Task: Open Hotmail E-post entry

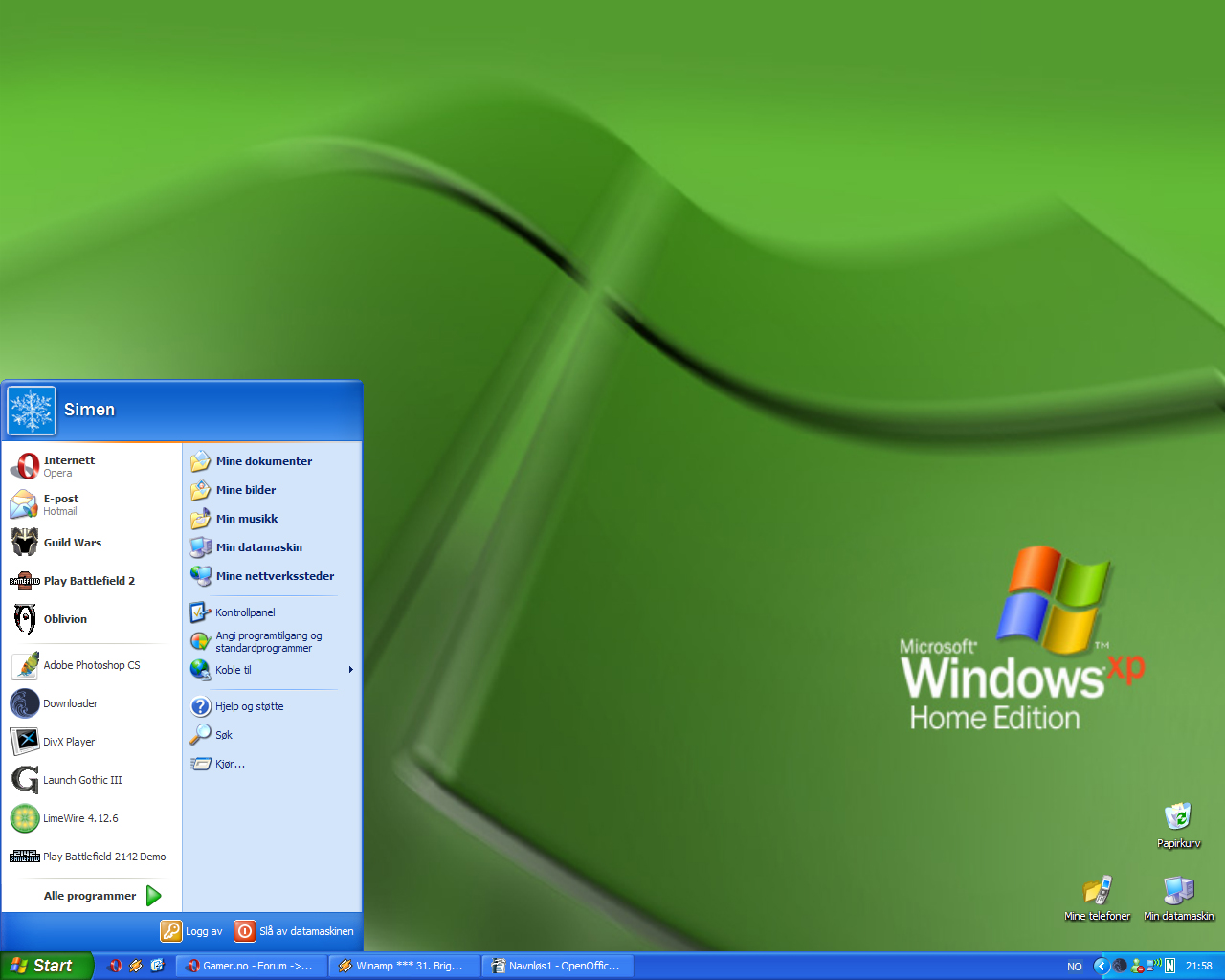Action: [92, 504]
